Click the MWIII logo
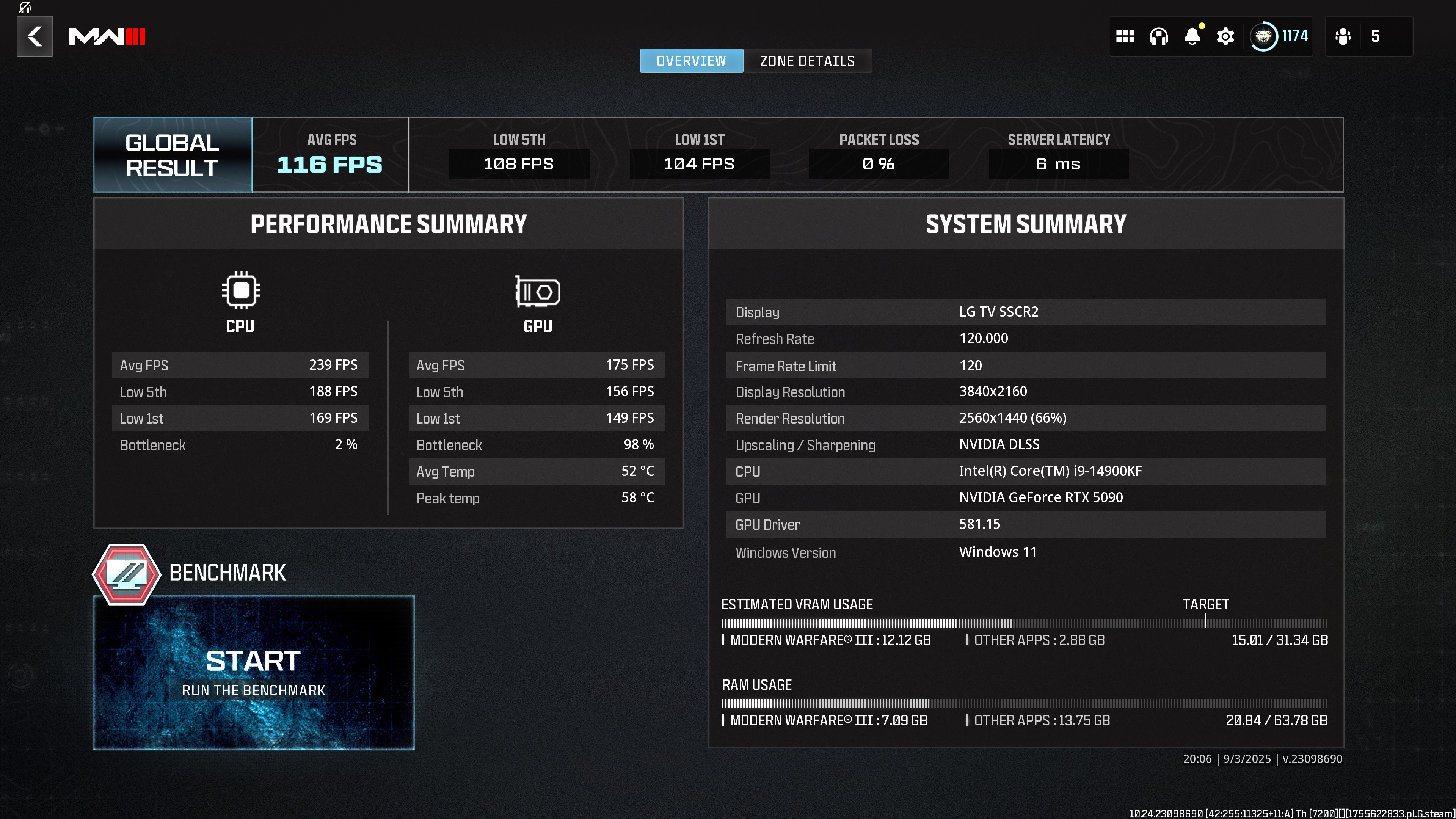1456x819 pixels. pos(107,37)
